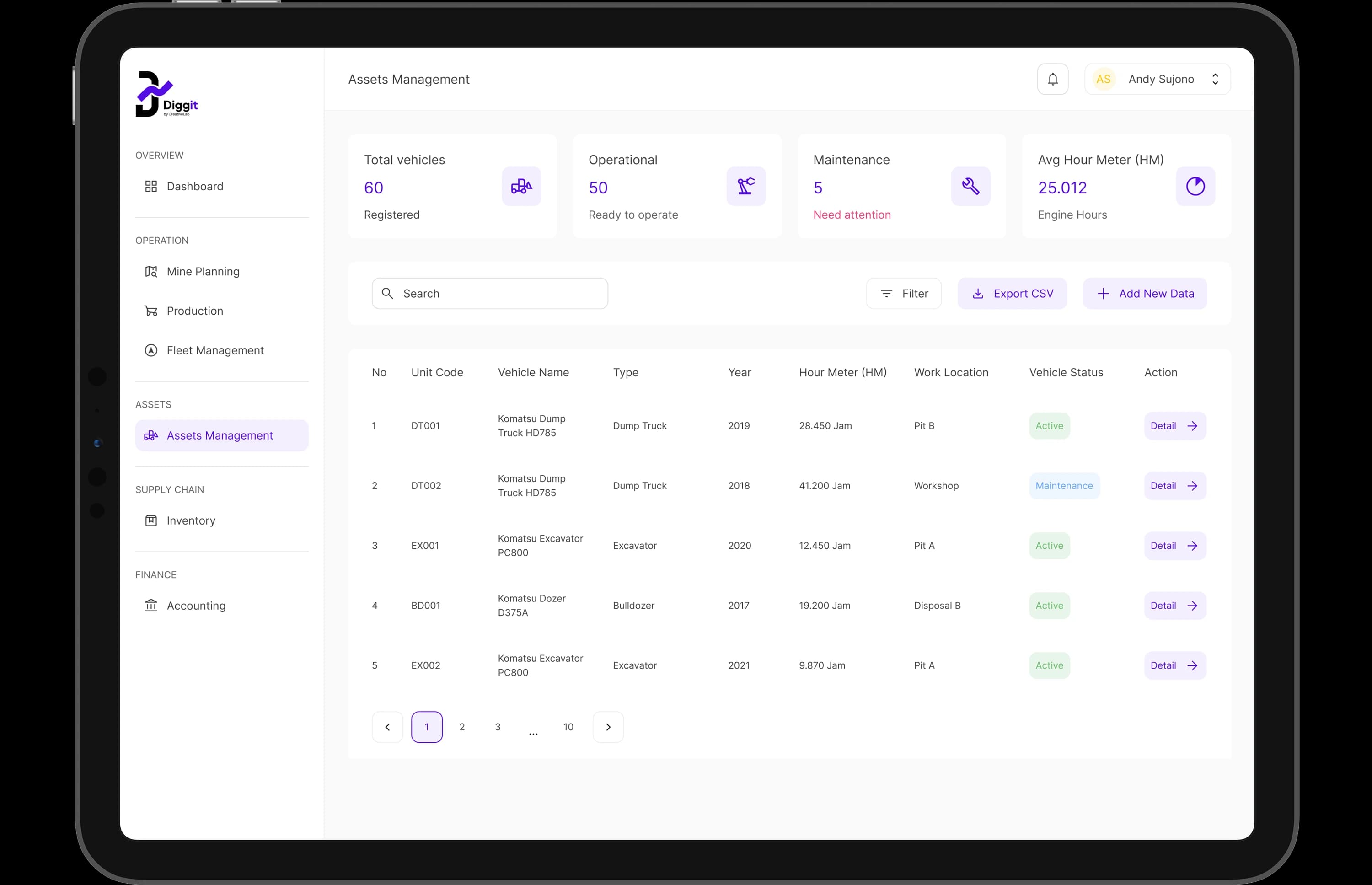This screenshot has height=885, width=1372.
Task: Go to next page arrow
Action: click(608, 727)
